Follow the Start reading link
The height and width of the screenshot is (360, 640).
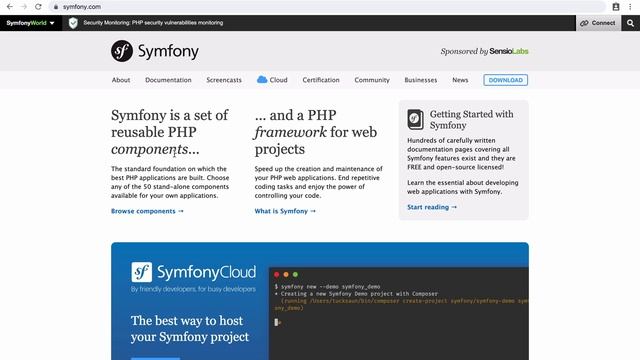click(432, 207)
